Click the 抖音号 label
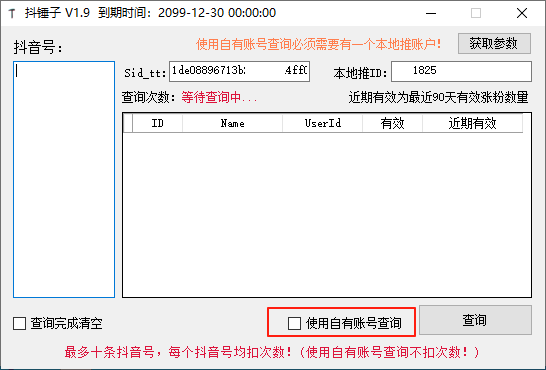Screen dimensions: 546x370 [38, 47]
